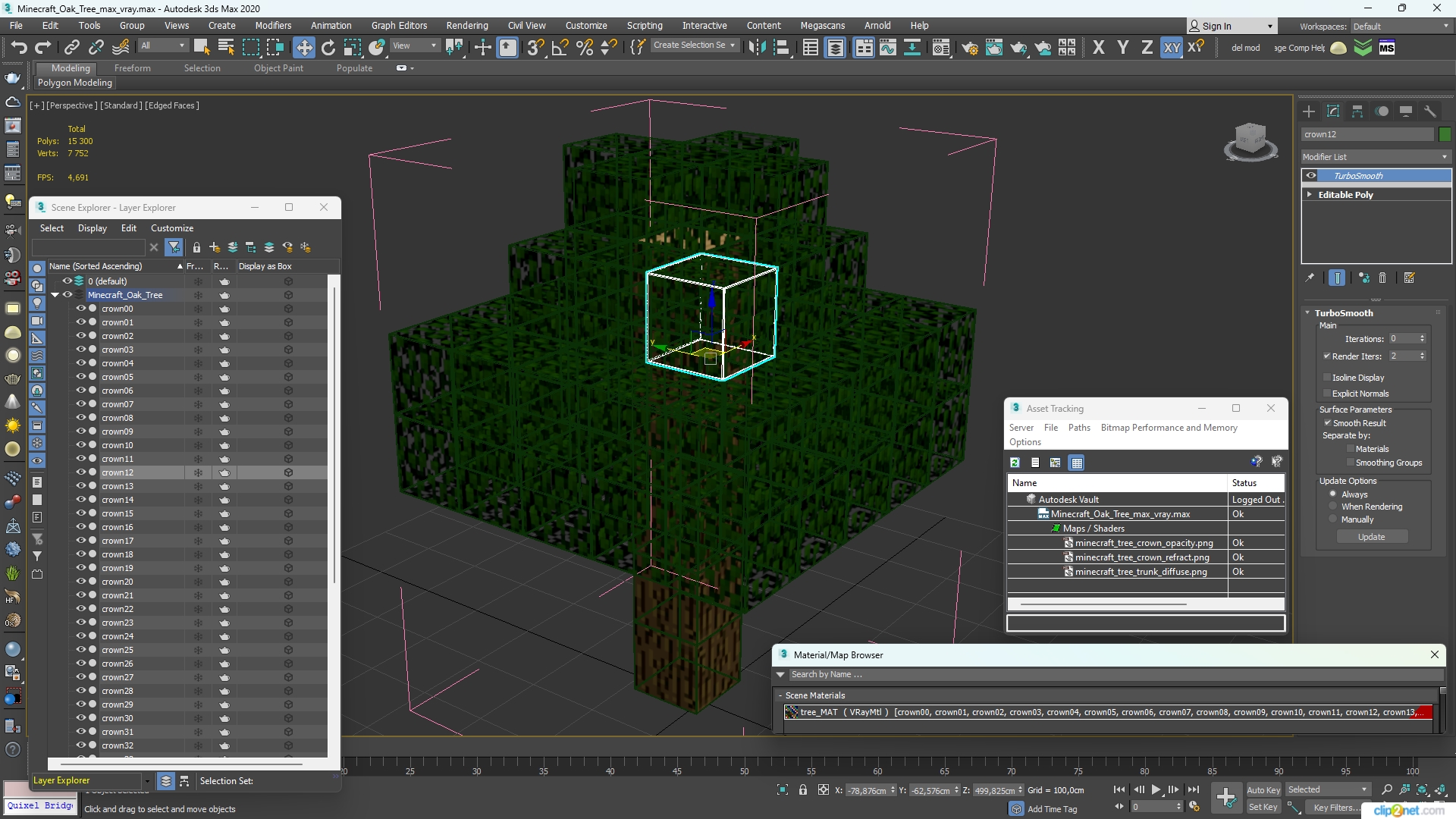
Task: Switch to the Freeform ribbon tab
Action: click(x=132, y=67)
